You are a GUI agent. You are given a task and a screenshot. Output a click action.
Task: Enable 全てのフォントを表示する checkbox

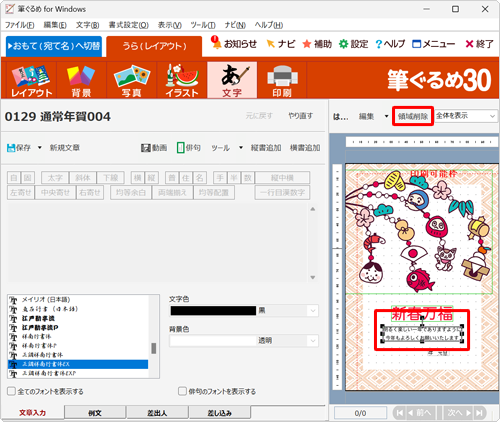pyautogui.click(x=12, y=391)
